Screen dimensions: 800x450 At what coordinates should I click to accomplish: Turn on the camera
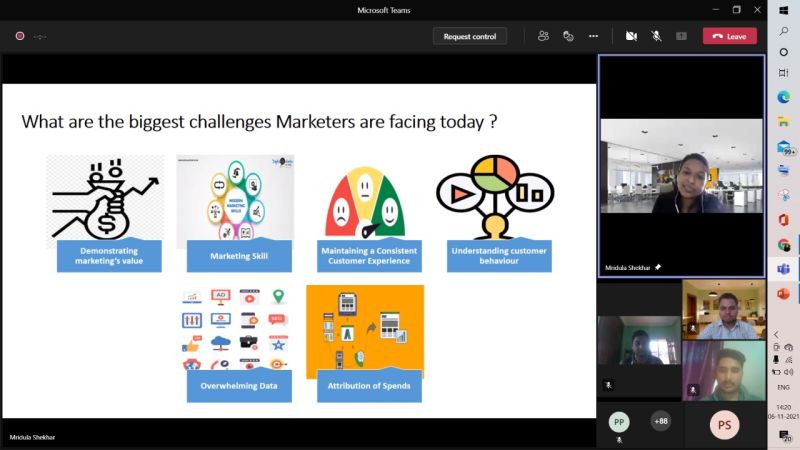[x=631, y=36]
